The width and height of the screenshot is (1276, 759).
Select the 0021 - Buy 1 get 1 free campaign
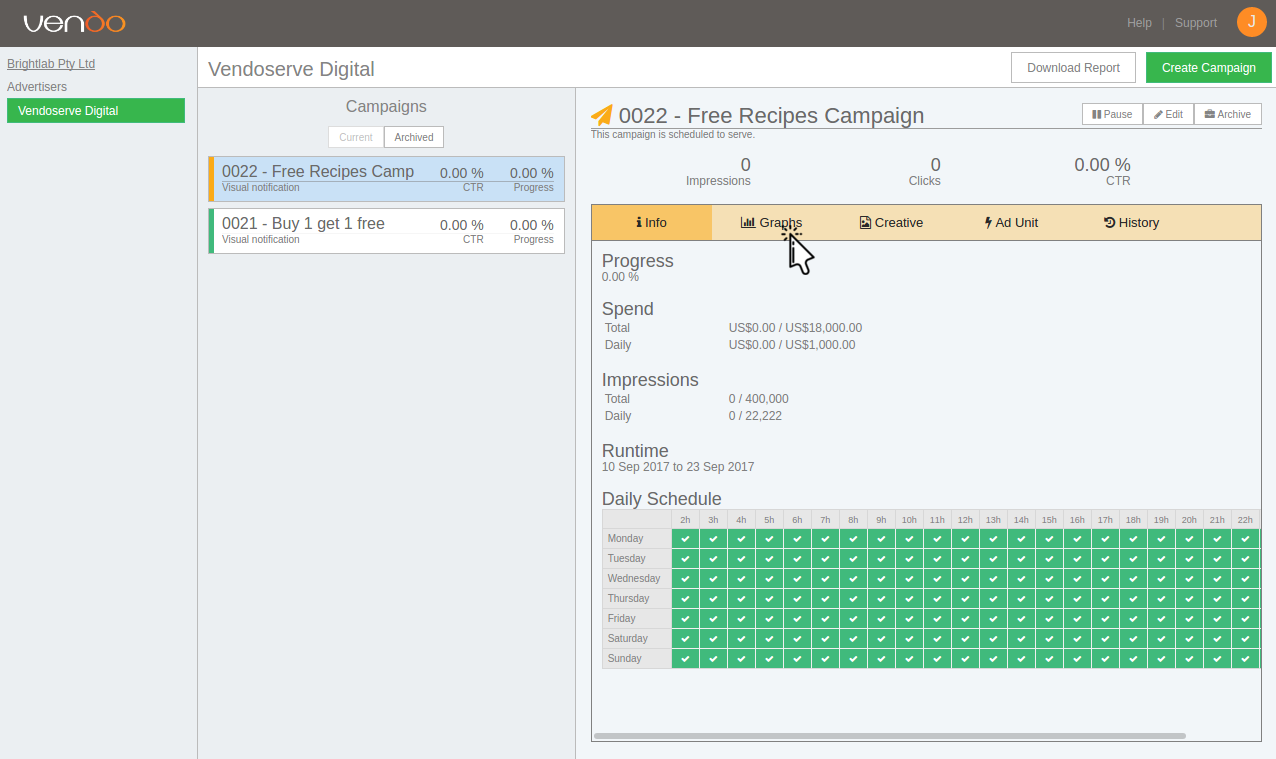coord(387,231)
